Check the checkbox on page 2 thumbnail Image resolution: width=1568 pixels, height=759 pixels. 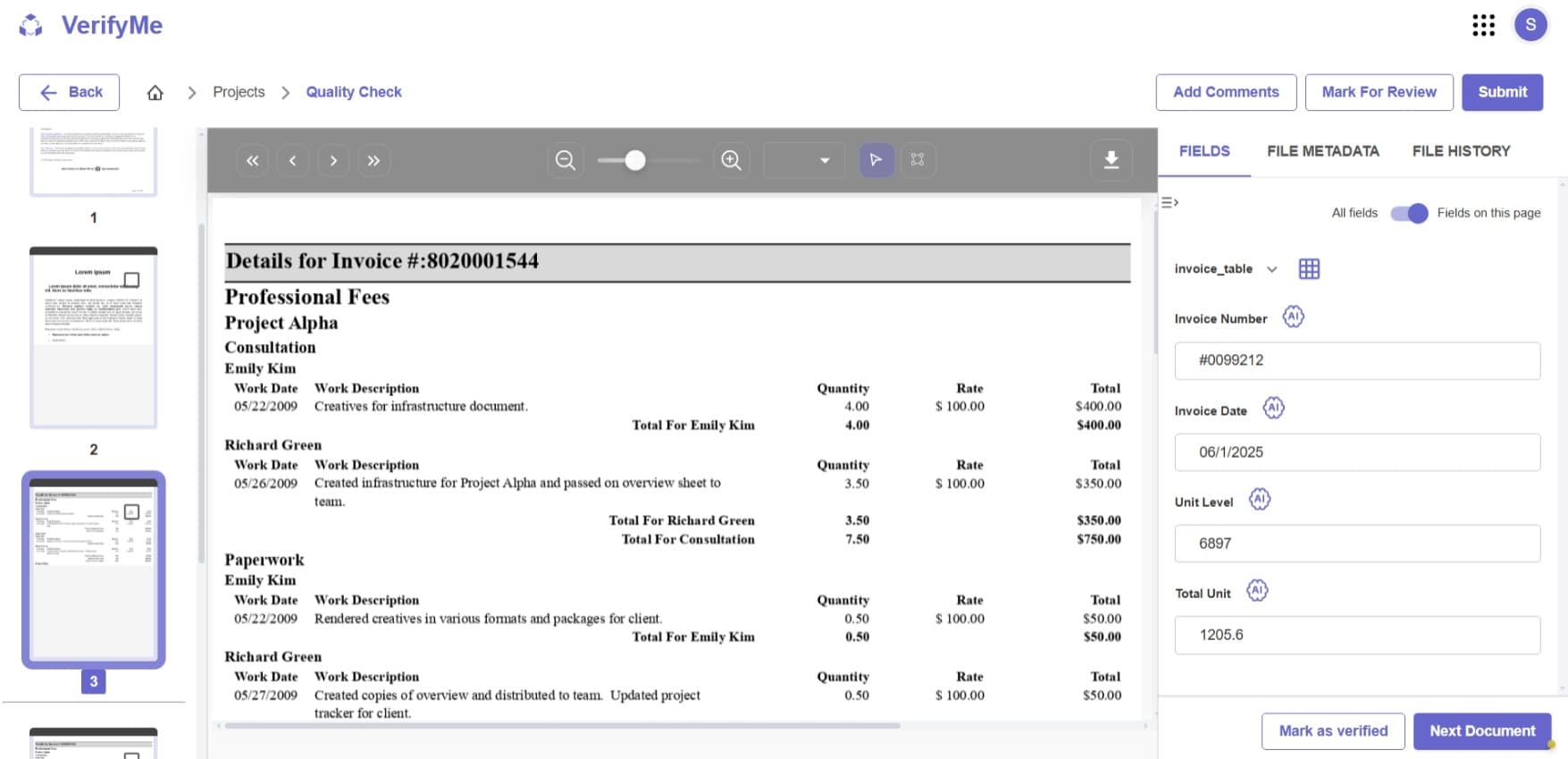coord(131,280)
